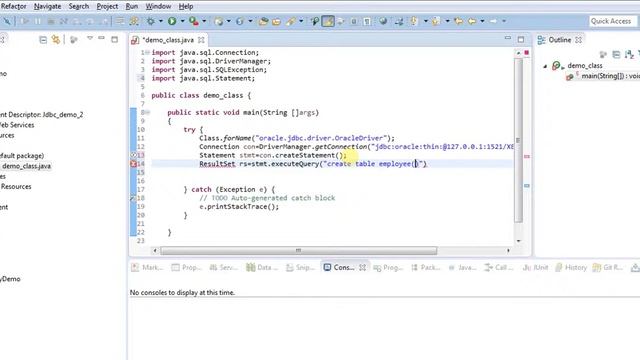Click Last Edit Location arrow icon

pyautogui.click(x=458, y=21)
